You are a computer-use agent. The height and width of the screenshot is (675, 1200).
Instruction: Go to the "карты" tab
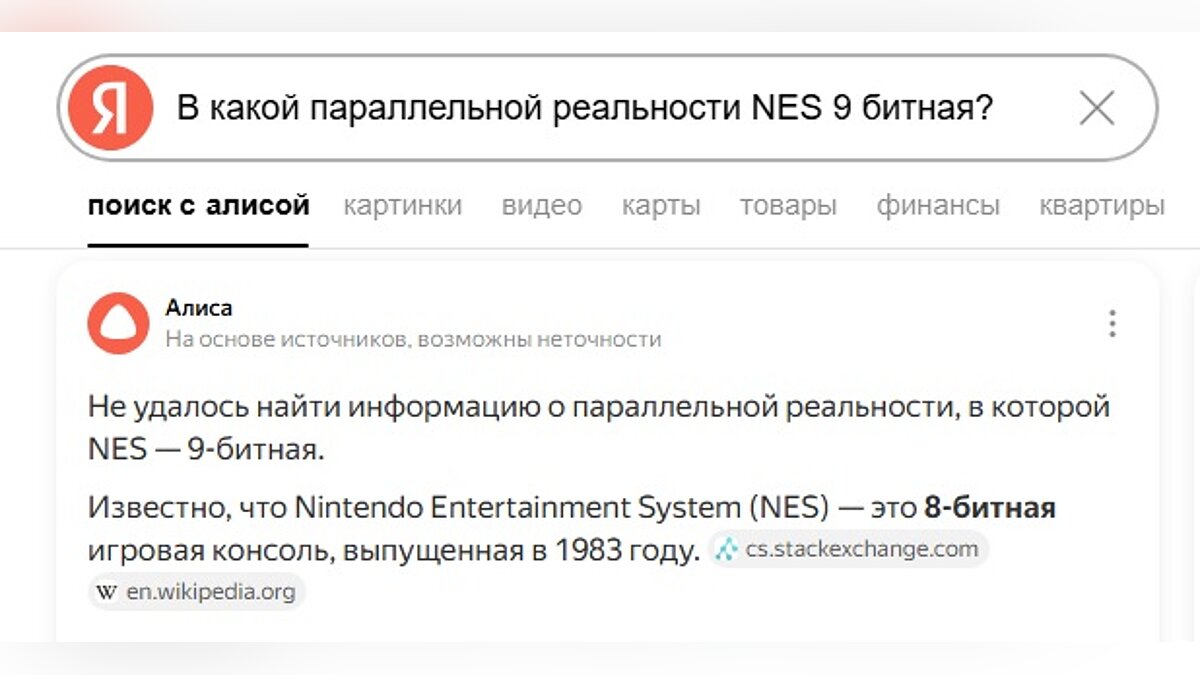[661, 206]
